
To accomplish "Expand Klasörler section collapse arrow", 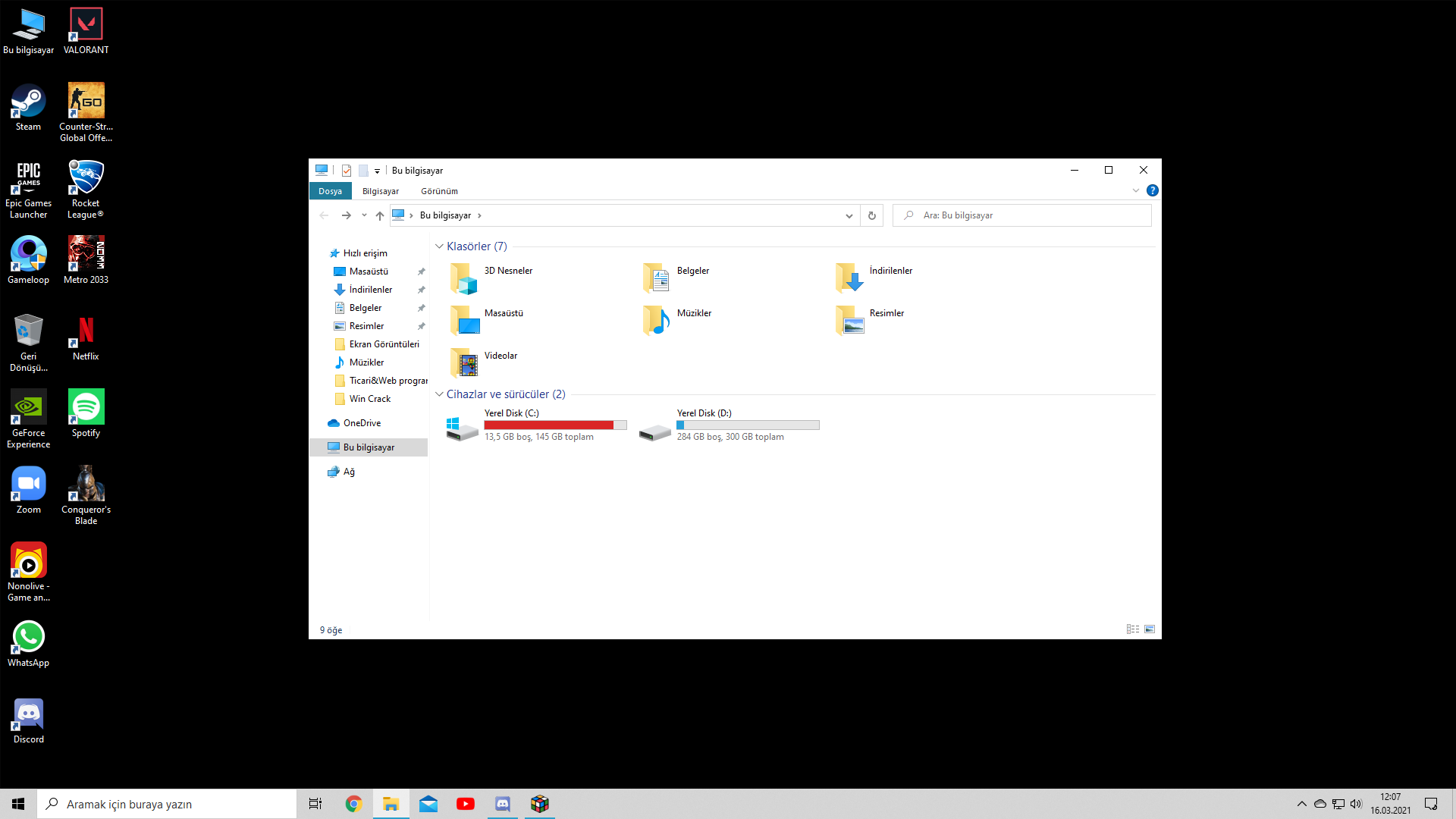I will (438, 246).
